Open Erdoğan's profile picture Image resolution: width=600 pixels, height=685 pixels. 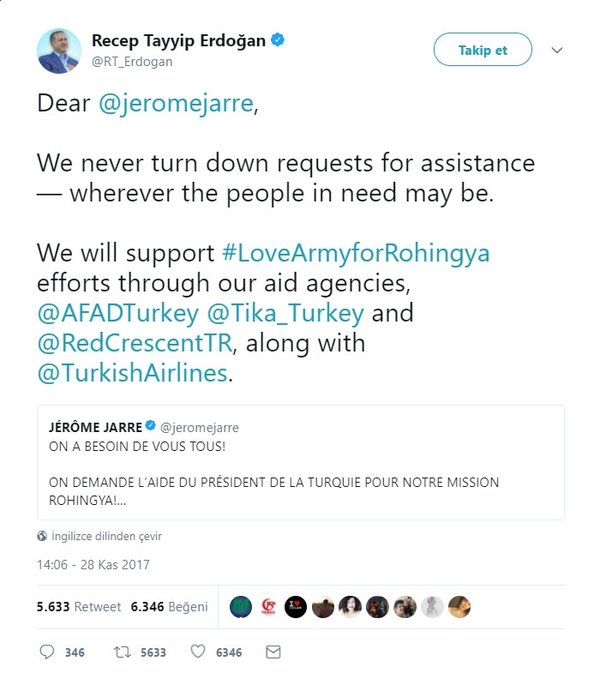coord(59,51)
